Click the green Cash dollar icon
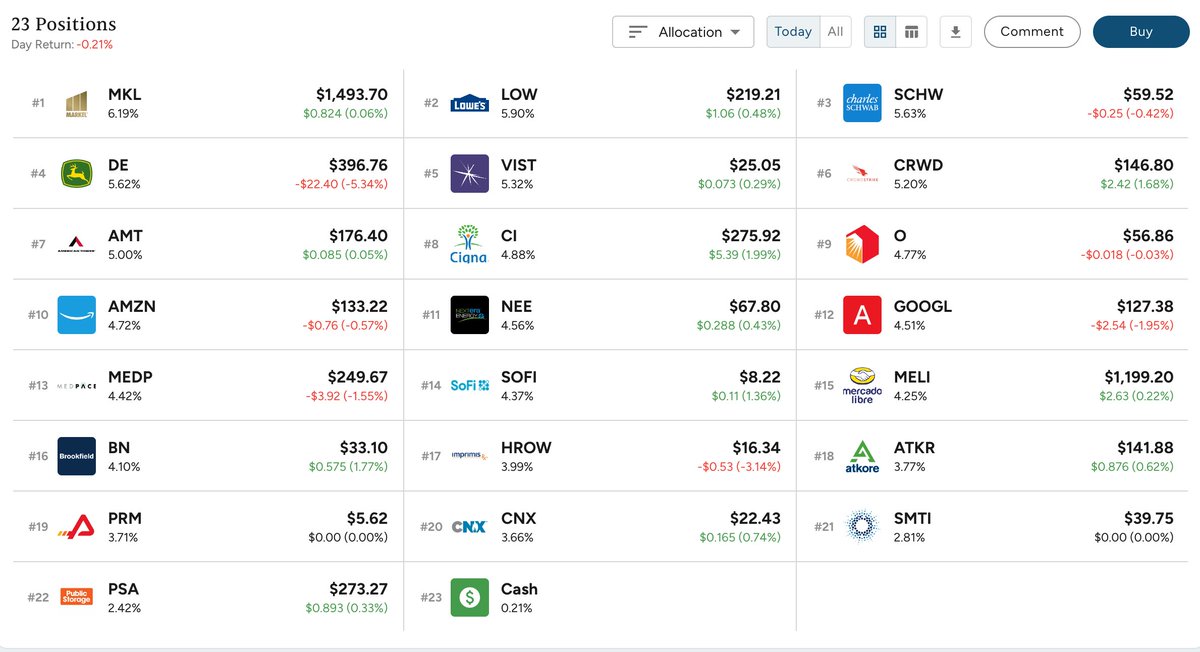1200x652 pixels. click(x=469, y=598)
